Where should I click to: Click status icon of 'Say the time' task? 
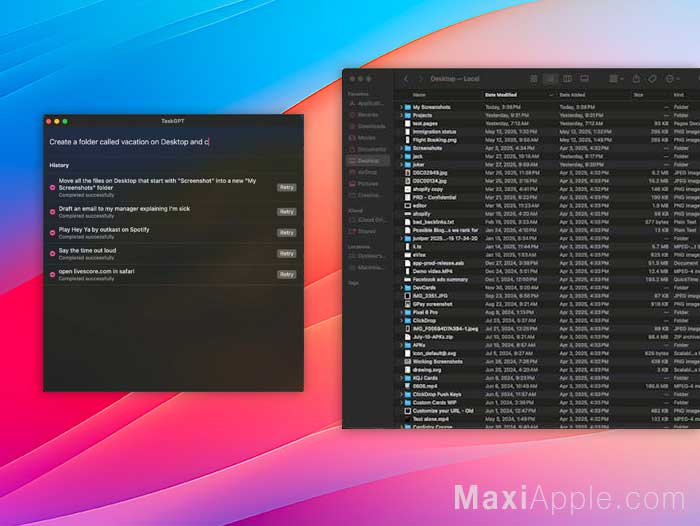click(x=52, y=254)
